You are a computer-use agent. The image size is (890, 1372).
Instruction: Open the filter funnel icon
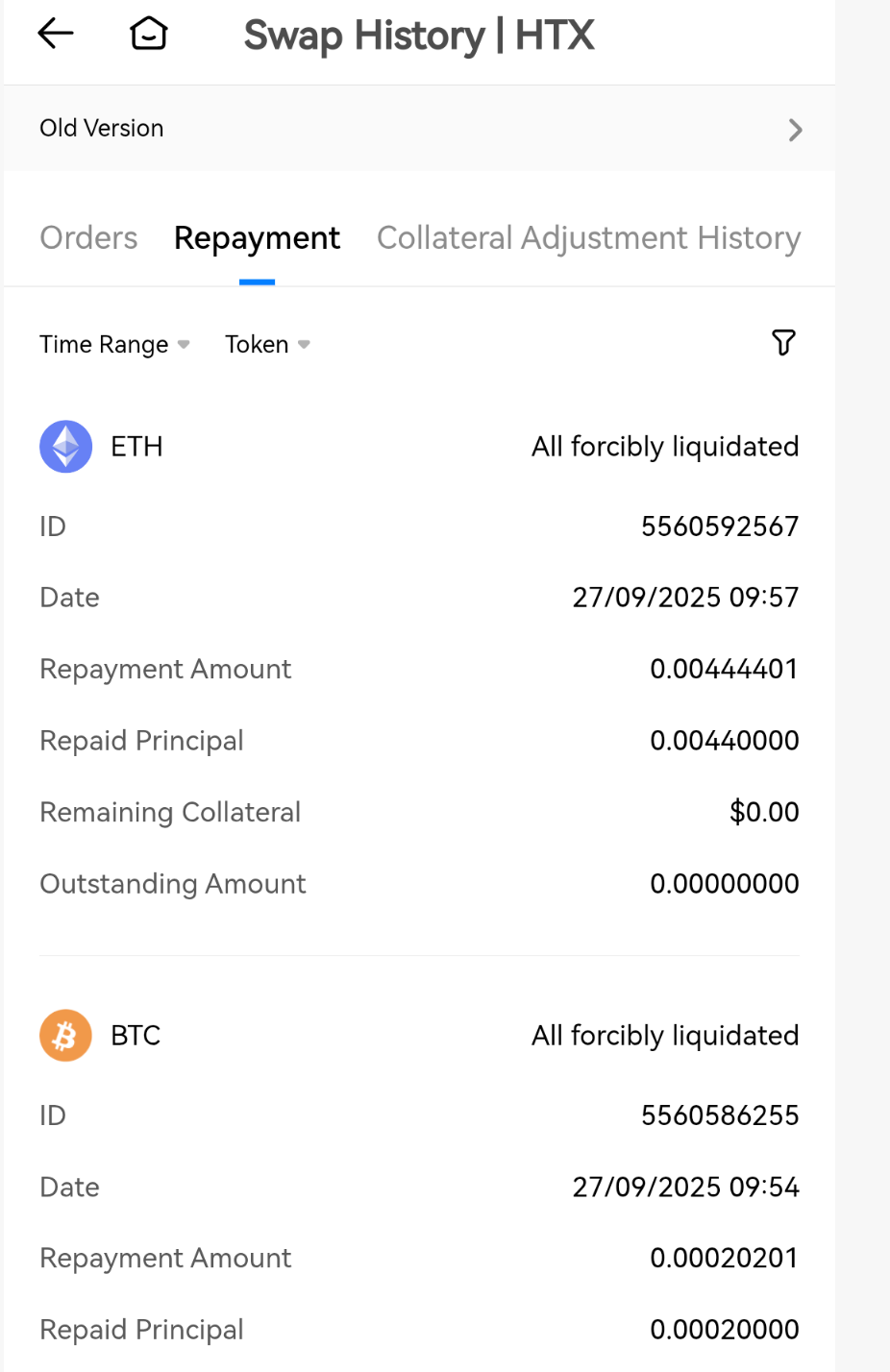pyautogui.click(x=783, y=342)
